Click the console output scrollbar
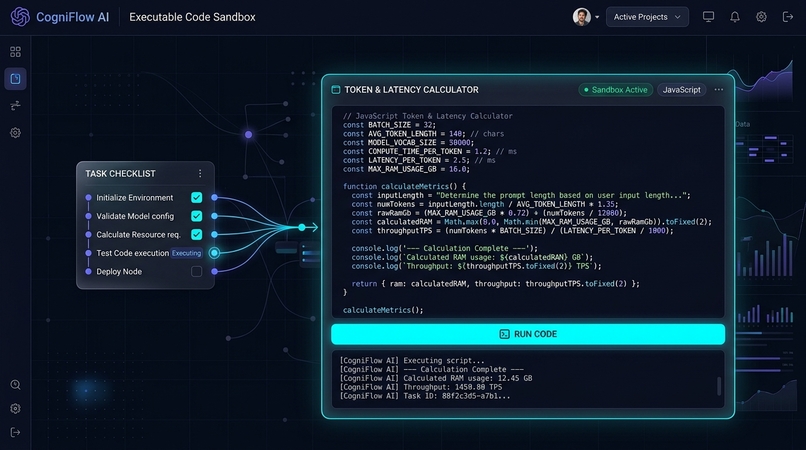The height and width of the screenshot is (450, 806). pyautogui.click(x=719, y=386)
